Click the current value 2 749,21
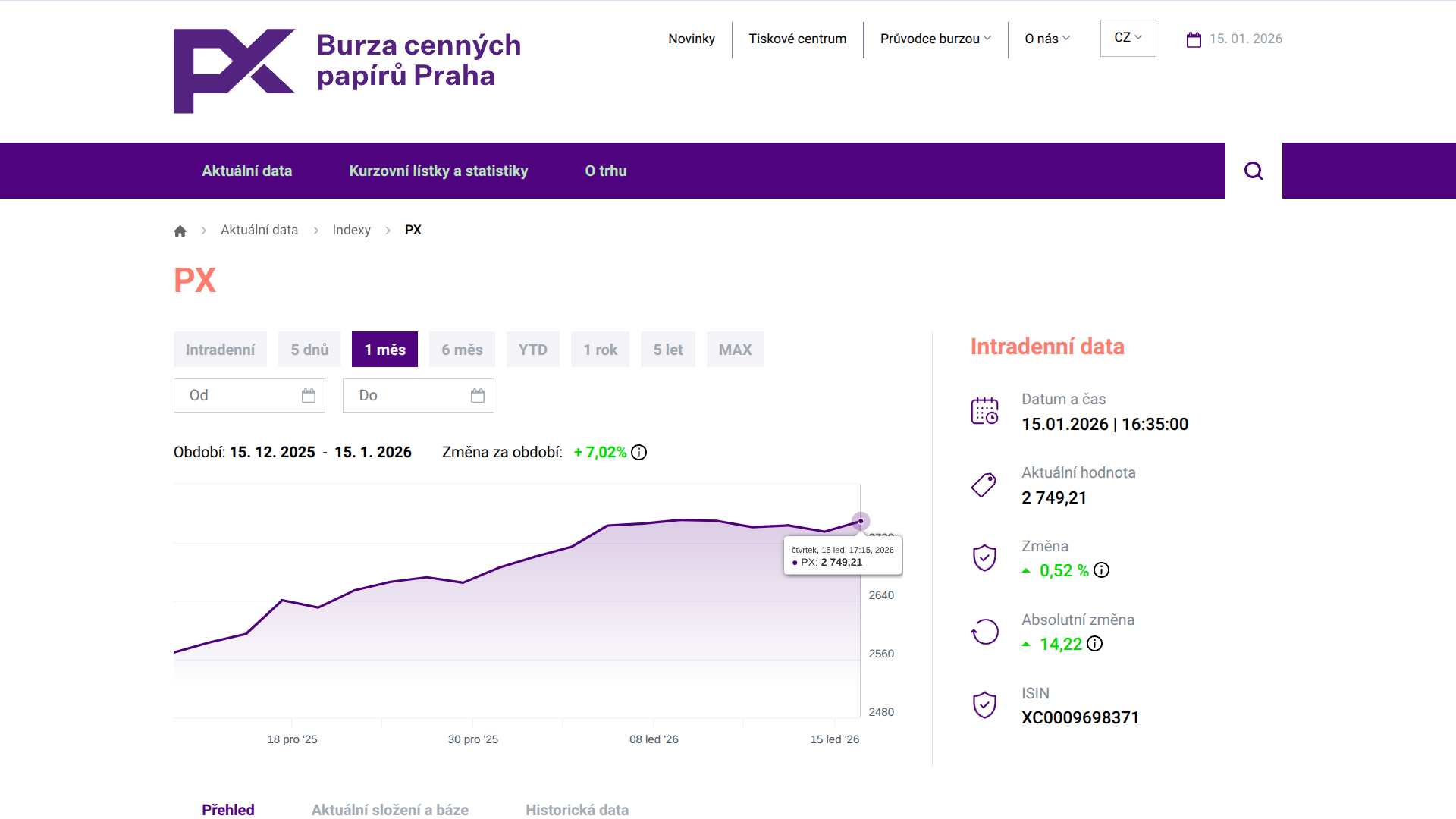Viewport: 1456px width, 819px height. click(x=1054, y=497)
